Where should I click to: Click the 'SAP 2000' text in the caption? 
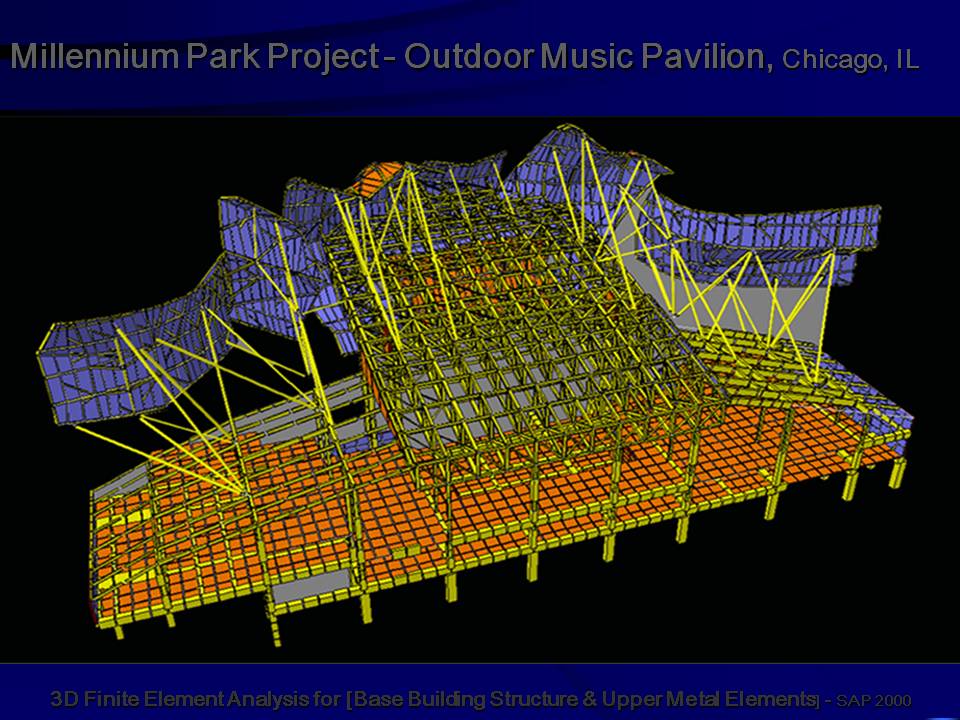[874, 700]
